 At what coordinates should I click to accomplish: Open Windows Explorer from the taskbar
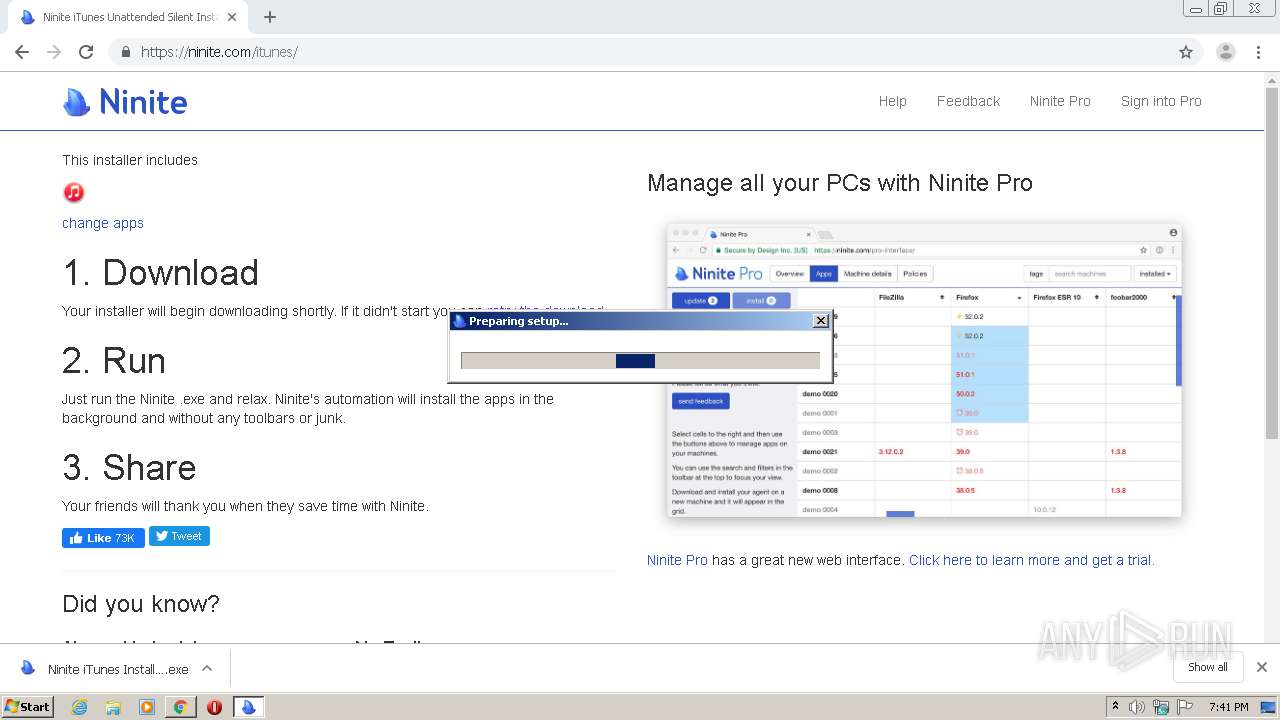click(113, 707)
